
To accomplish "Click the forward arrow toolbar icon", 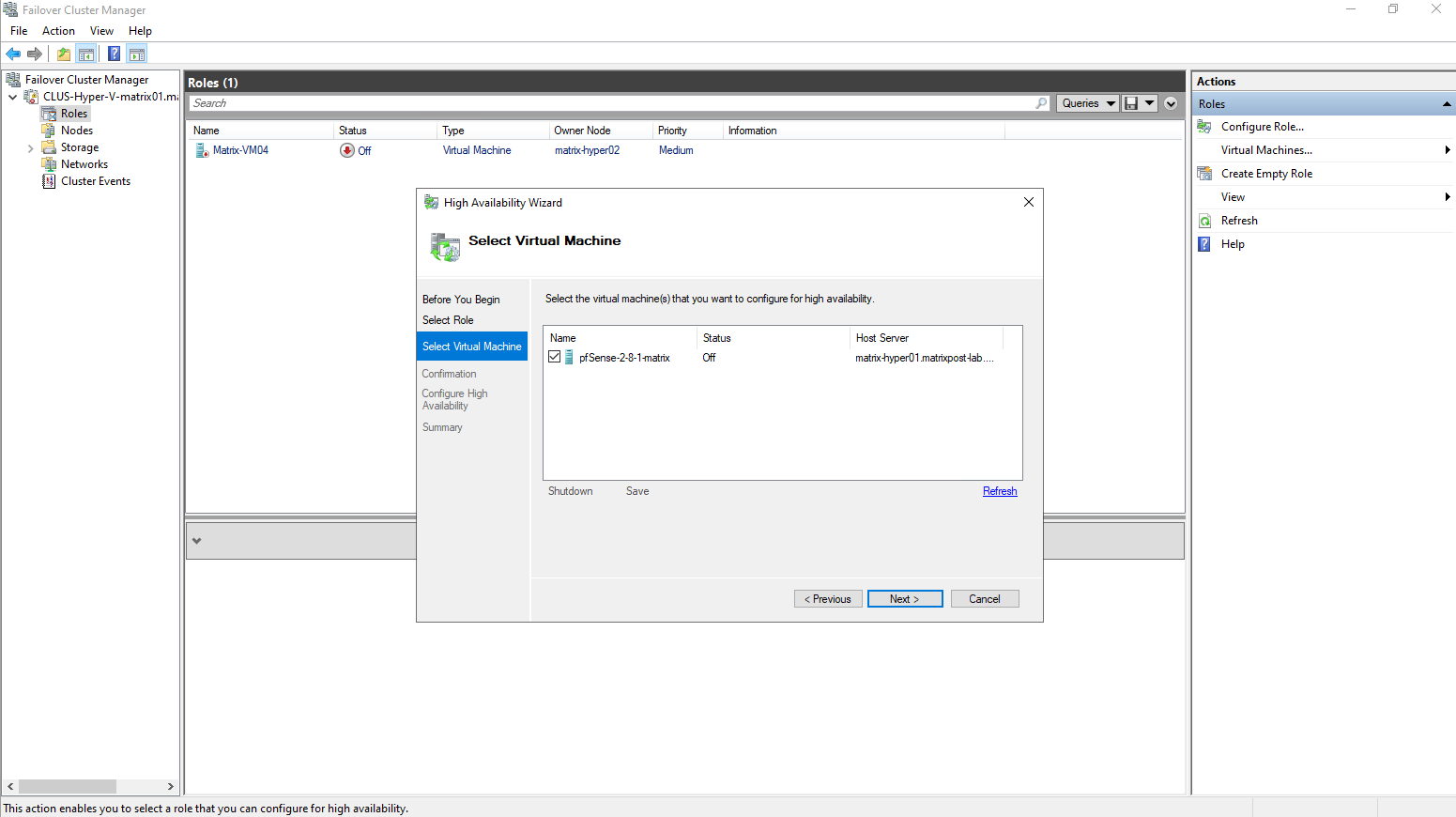I will pos(35,54).
